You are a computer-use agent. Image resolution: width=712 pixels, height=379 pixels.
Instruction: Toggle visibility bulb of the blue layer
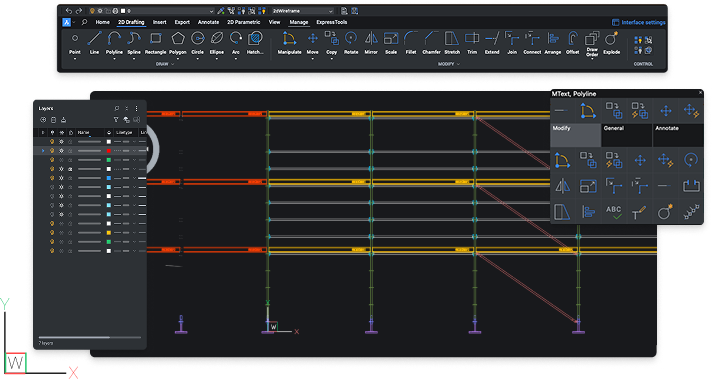52,178
